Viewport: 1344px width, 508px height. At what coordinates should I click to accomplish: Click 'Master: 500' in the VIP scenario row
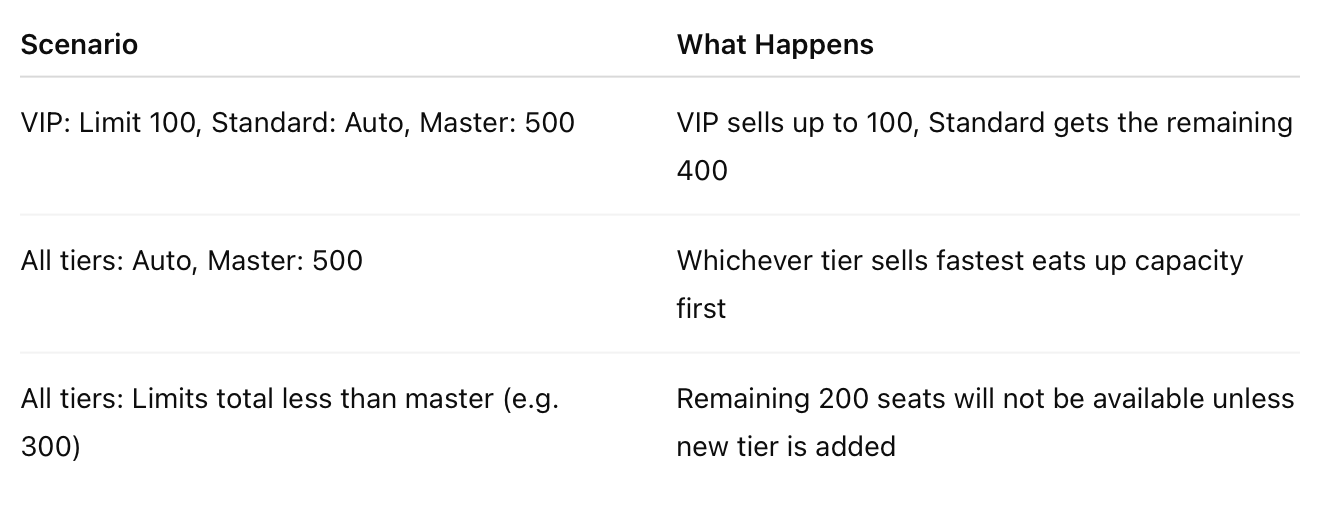pyautogui.click(x=497, y=123)
